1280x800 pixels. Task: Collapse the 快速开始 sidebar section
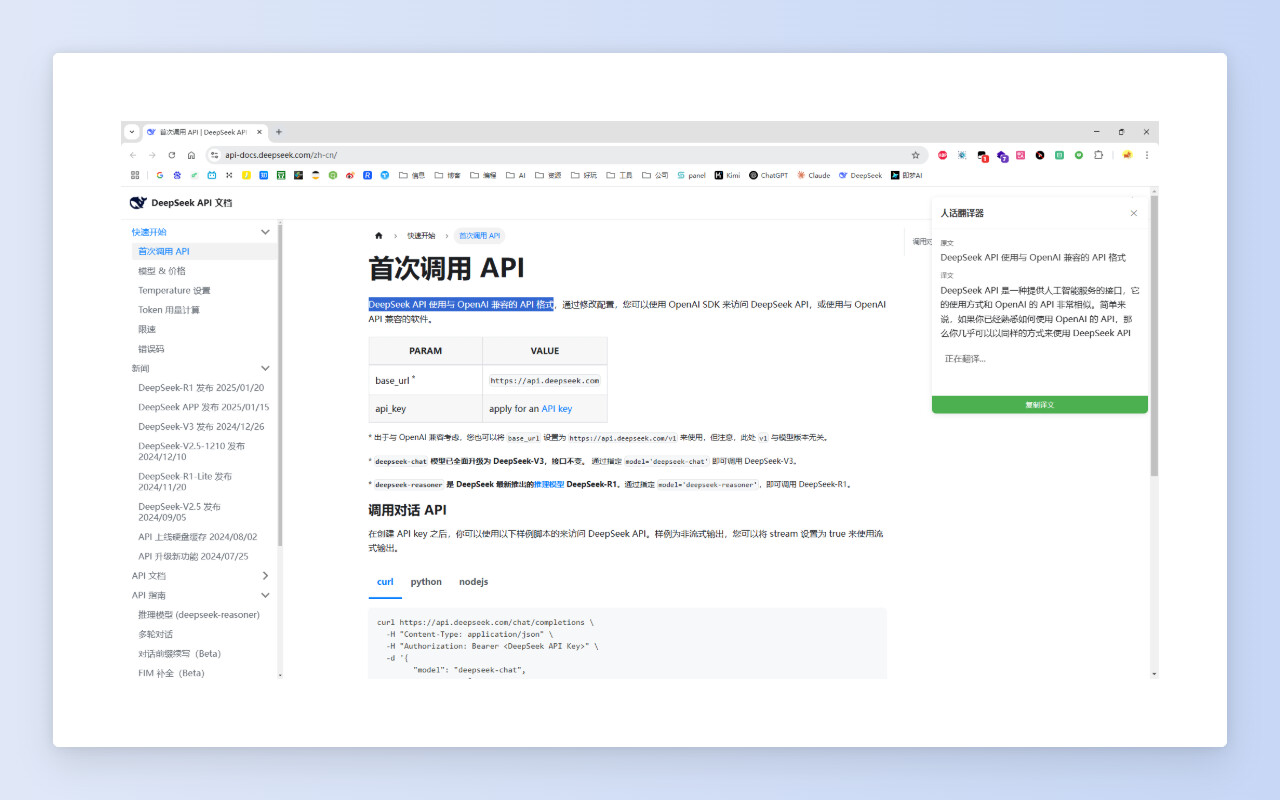(265, 232)
